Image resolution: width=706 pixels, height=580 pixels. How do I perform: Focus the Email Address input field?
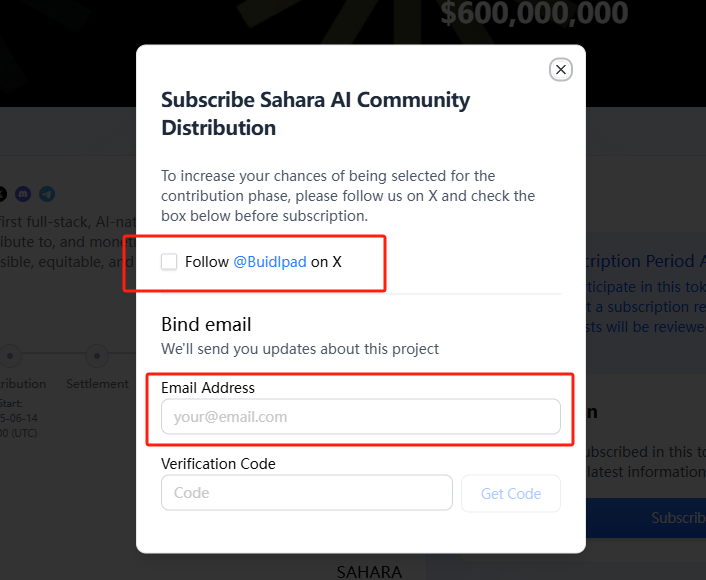361,417
